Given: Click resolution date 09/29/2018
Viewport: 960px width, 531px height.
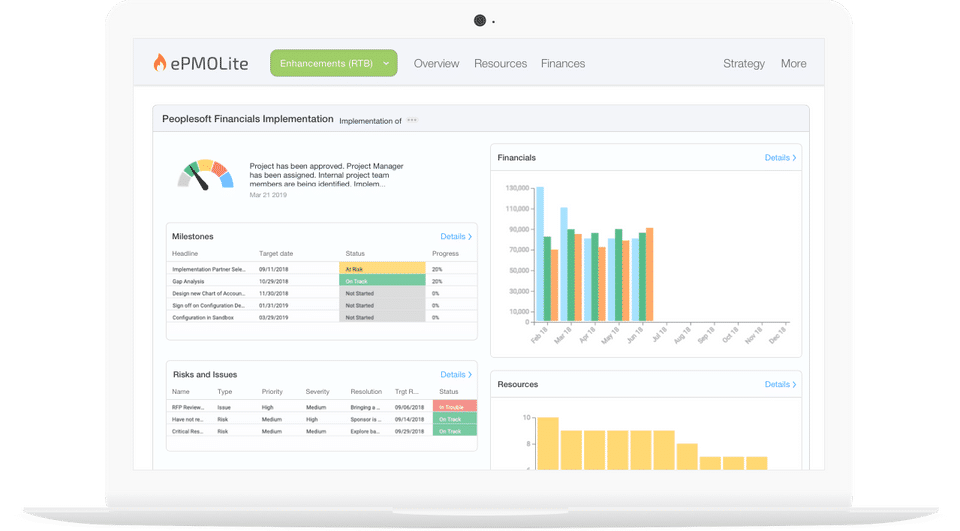Looking at the screenshot, I should 409,431.
